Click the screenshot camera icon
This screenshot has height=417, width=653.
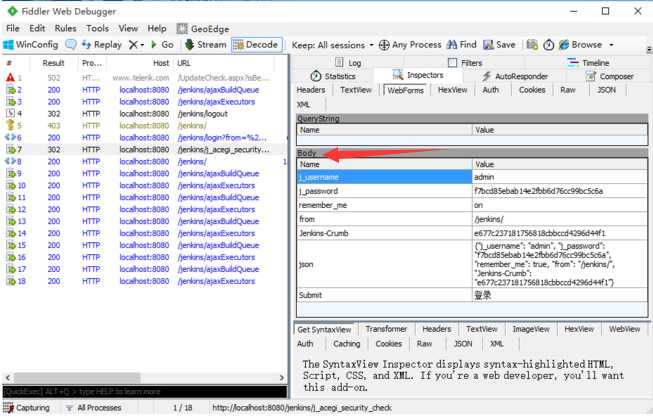click(x=532, y=45)
